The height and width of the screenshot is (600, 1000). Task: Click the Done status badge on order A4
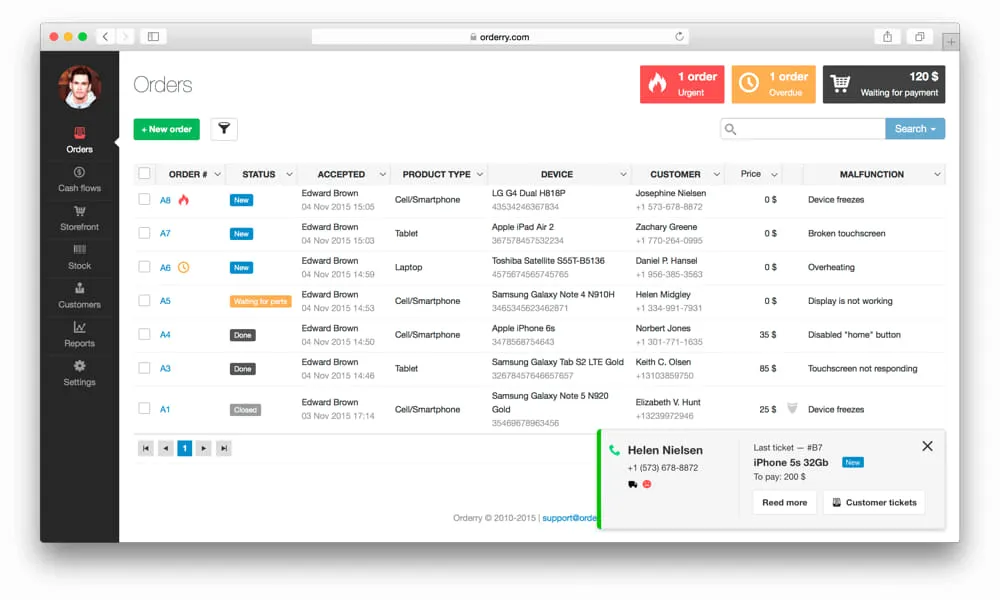tap(242, 335)
